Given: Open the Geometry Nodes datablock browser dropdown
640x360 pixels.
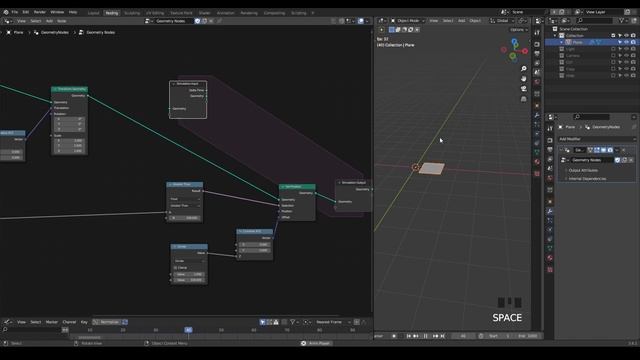Looking at the screenshot, I should pyautogui.click(x=148, y=21).
